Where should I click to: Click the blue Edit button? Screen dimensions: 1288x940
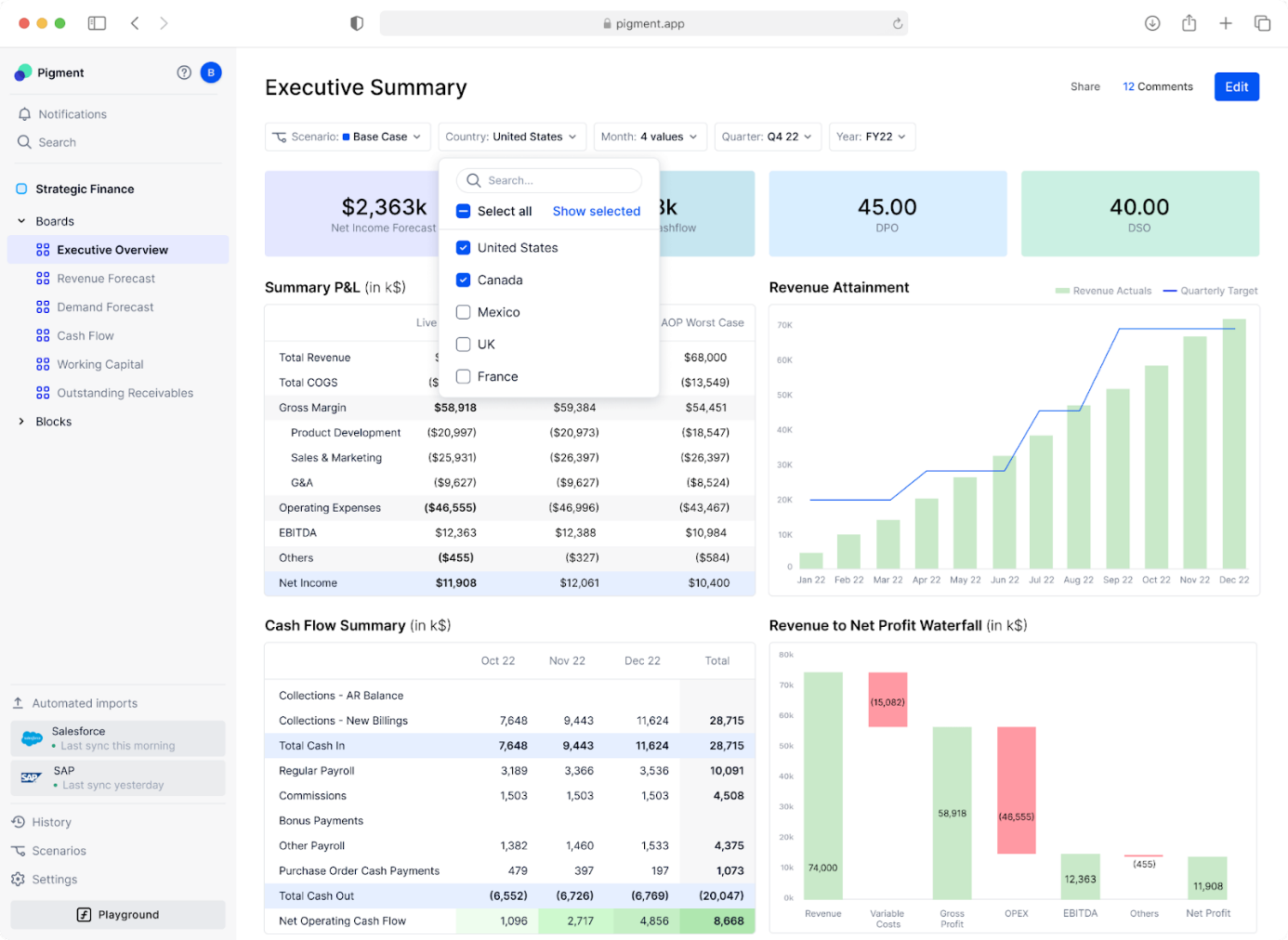pos(1236,86)
